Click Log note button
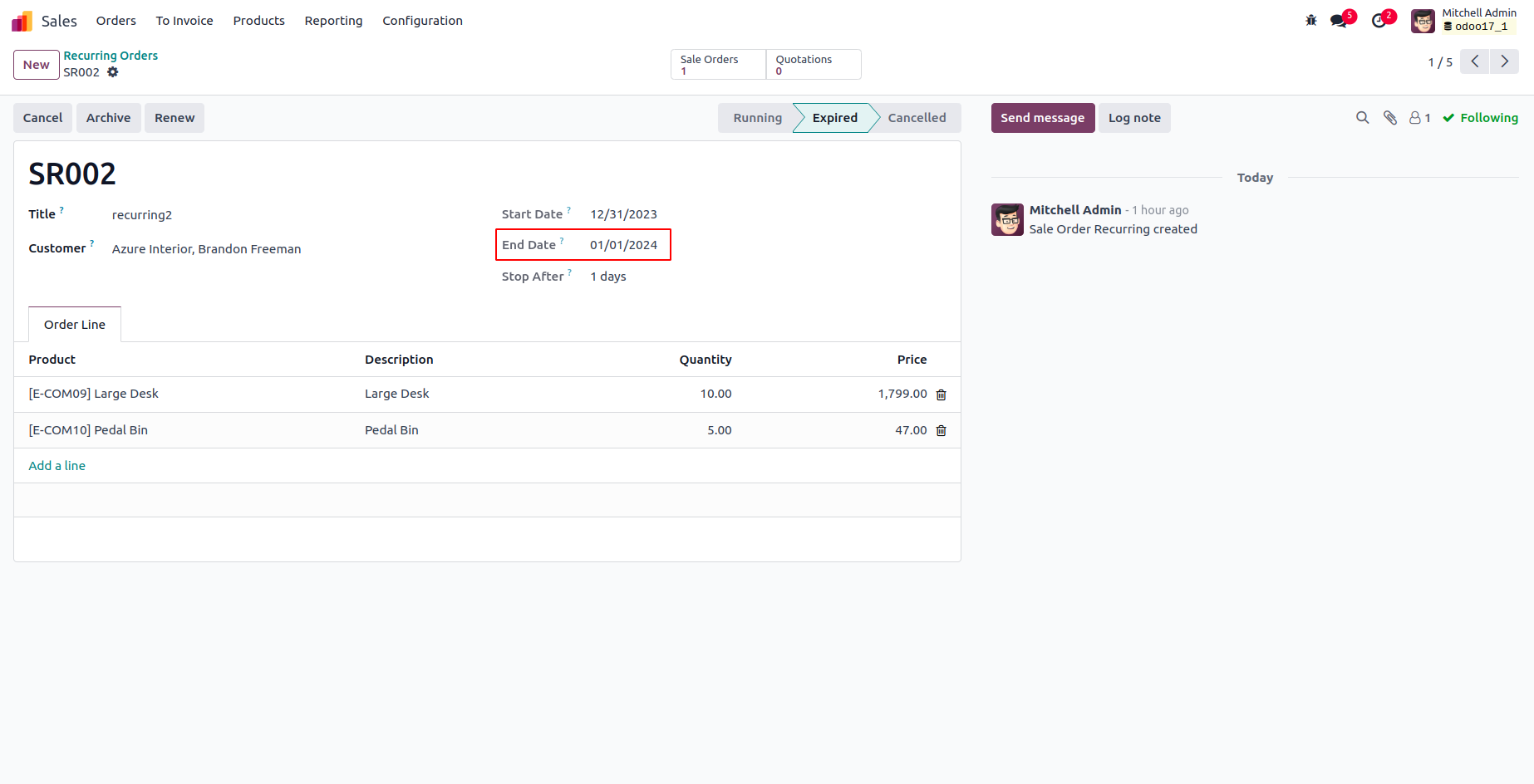1534x784 pixels. pos(1134,118)
